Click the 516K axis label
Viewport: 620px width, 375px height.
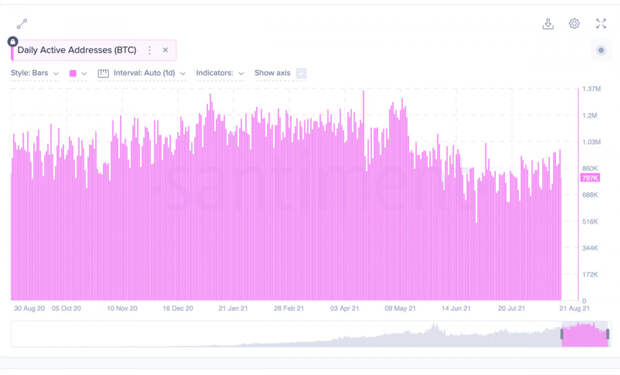[590, 222]
